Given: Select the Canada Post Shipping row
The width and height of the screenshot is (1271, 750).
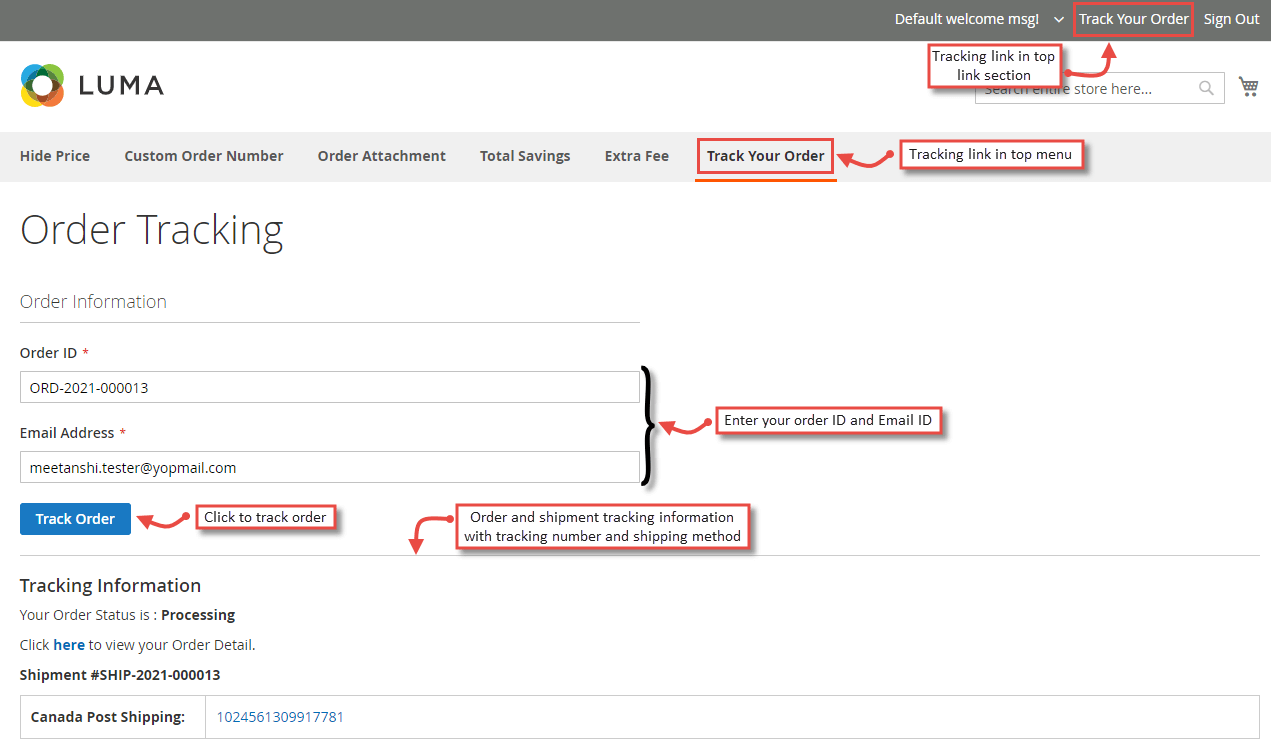Looking at the screenshot, I should (110, 717).
